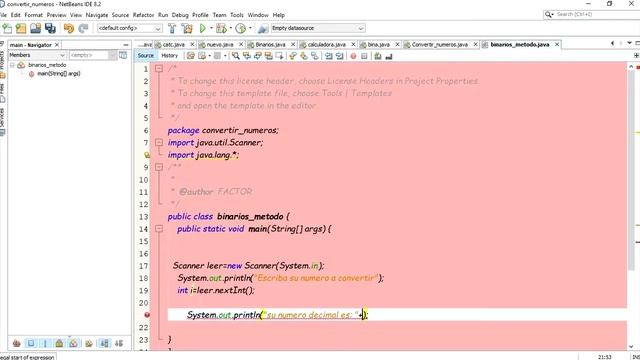
Task: Click the Last Edit editor icon
Action: pos(191,56)
